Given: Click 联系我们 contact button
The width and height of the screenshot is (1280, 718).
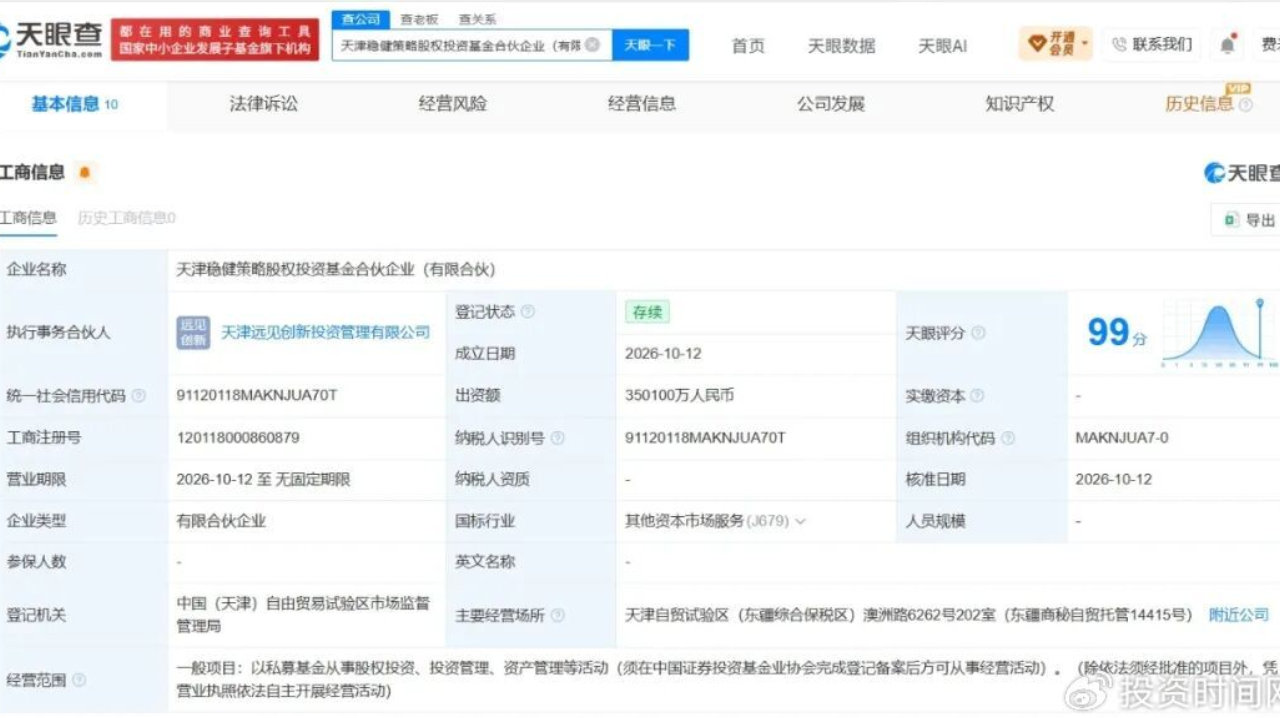Looking at the screenshot, I should (1153, 44).
